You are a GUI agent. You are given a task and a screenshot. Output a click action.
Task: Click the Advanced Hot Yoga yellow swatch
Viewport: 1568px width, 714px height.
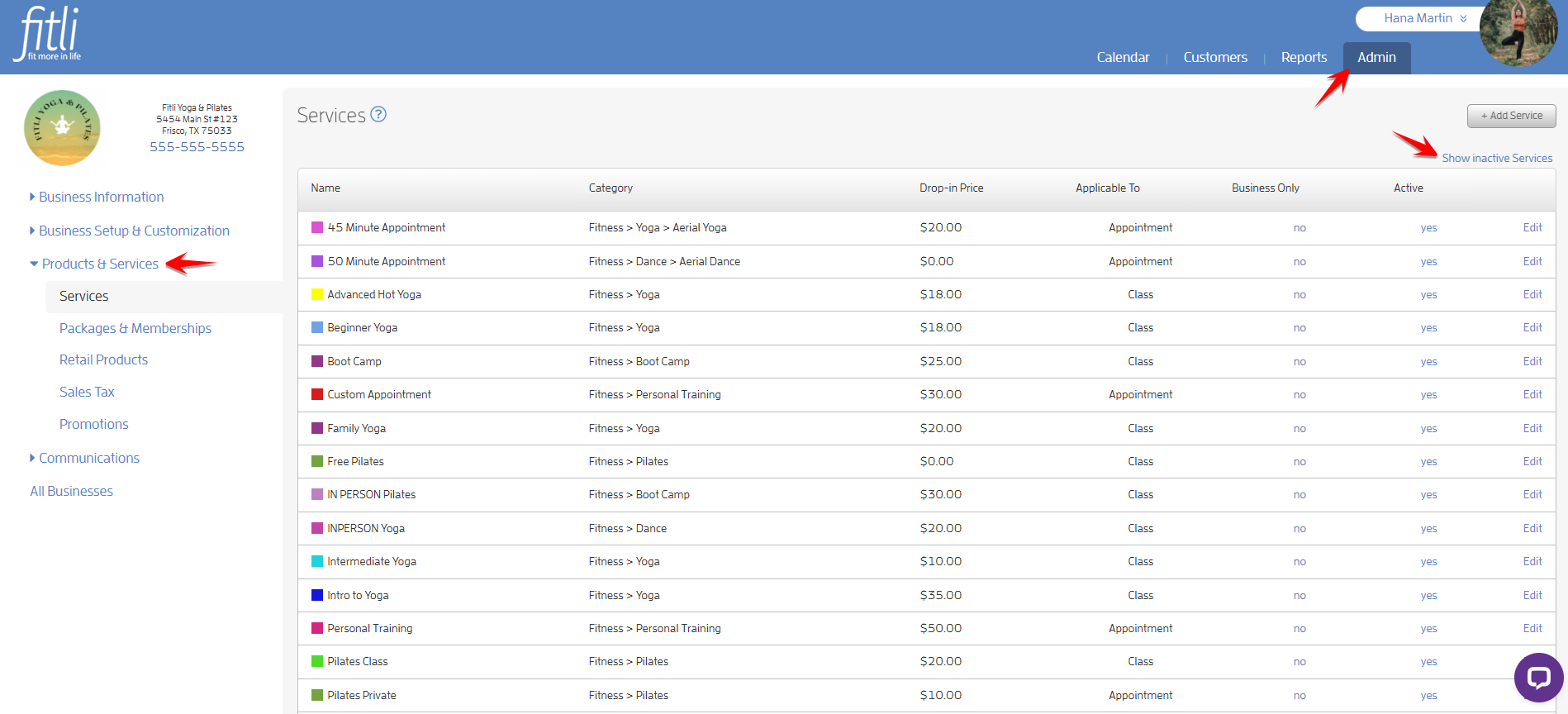pyautogui.click(x=317, y=294)
